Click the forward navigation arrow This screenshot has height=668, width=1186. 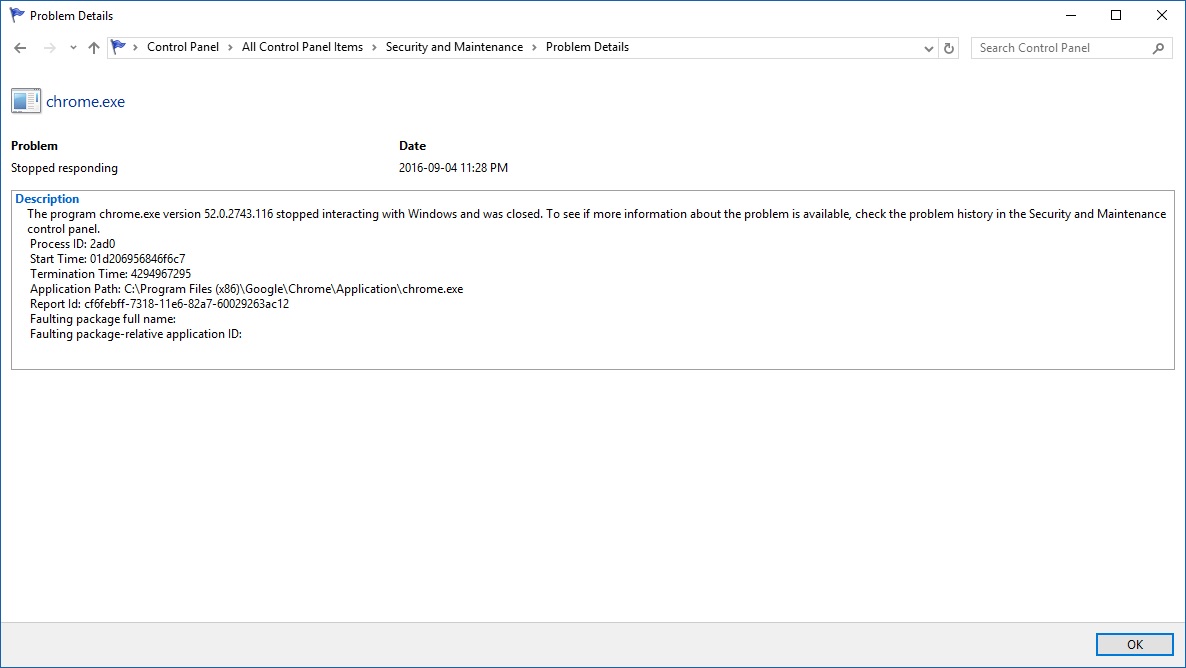[x=49, y=48]
